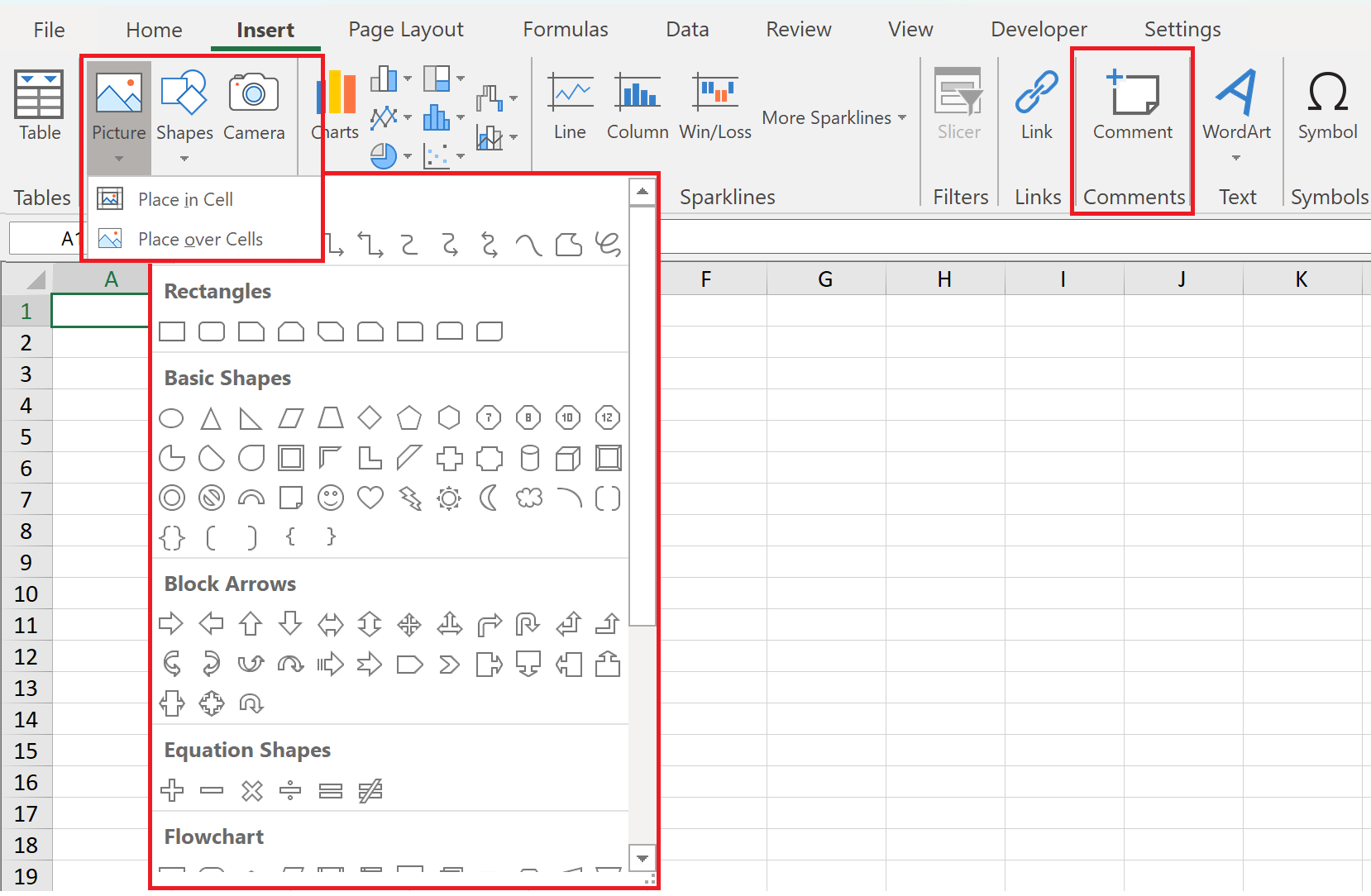Go to the Developer tab
The image size is (1371, 896).
tap(1039, 30)
